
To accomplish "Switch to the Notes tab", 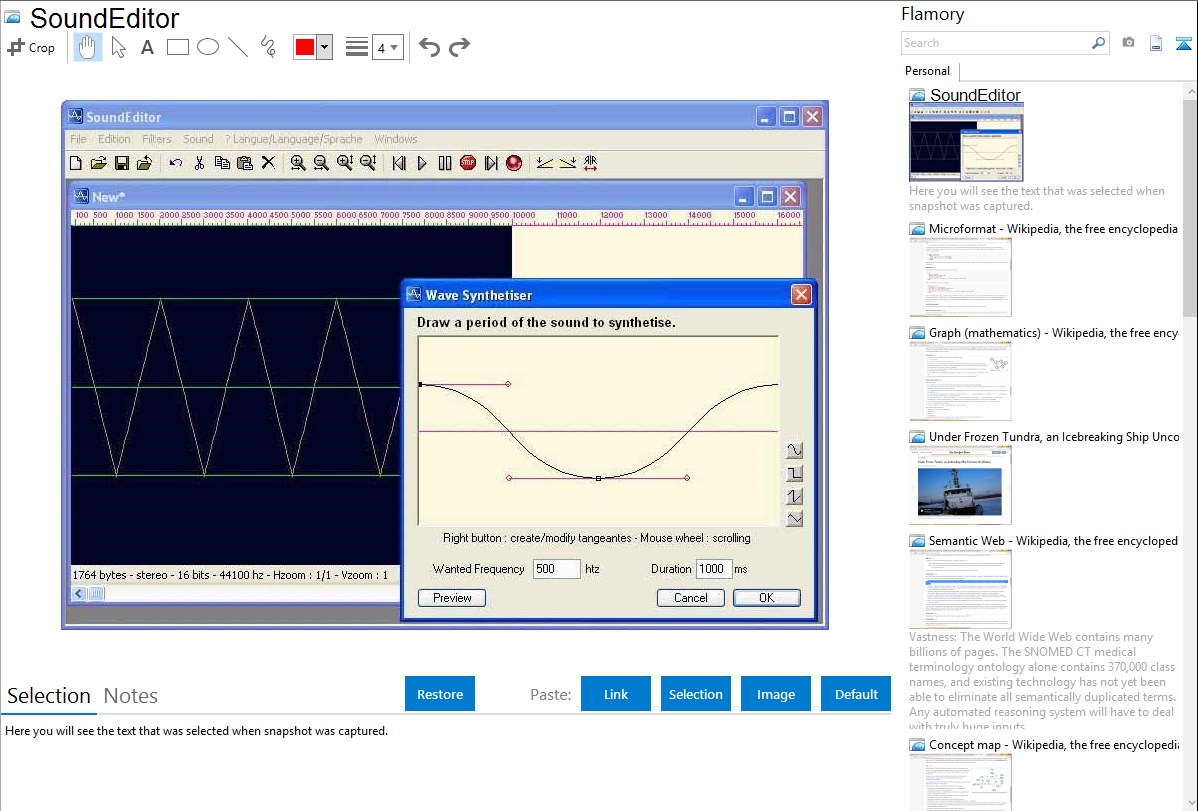I will coord(131,696).
